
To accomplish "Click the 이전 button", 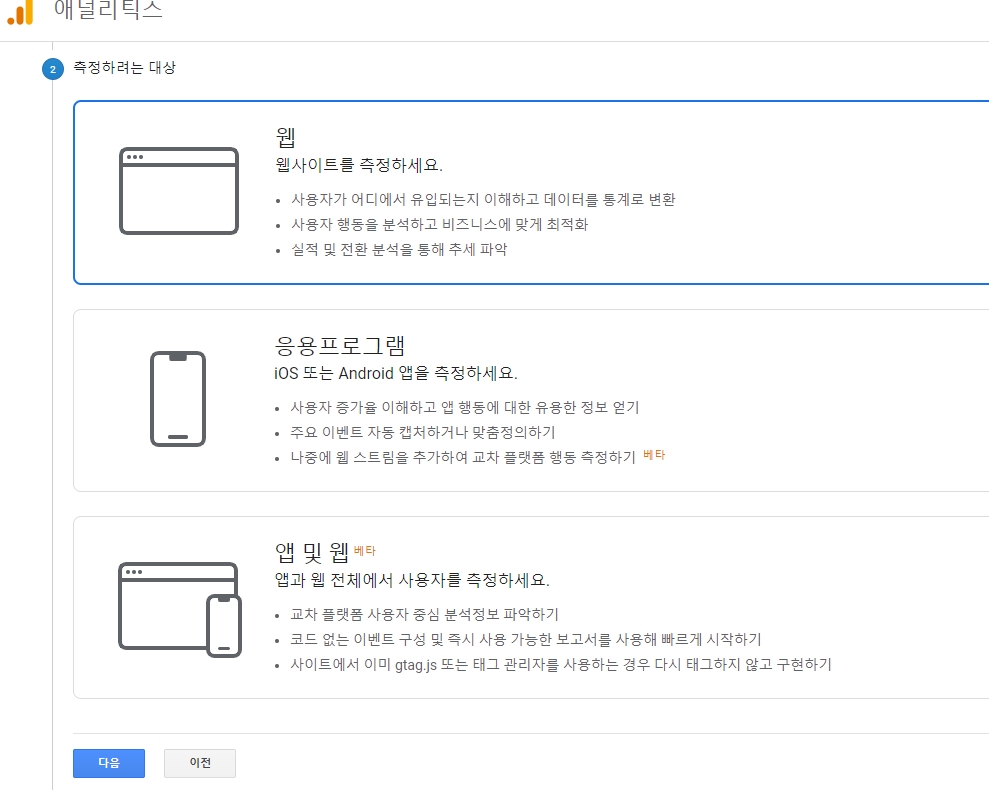I will tap(200, 763).
